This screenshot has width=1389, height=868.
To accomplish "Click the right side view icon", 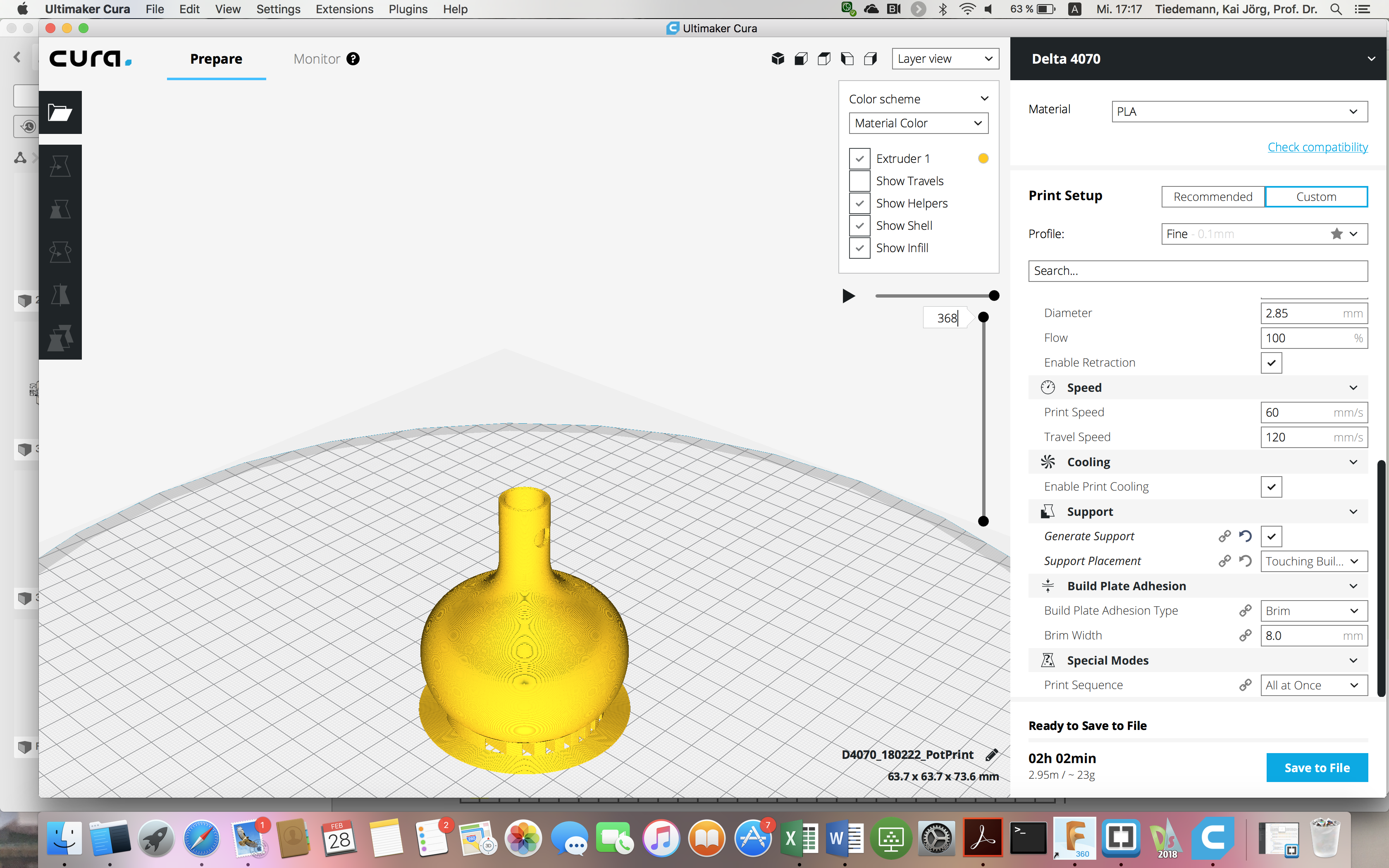I will (x=870, y=59).
